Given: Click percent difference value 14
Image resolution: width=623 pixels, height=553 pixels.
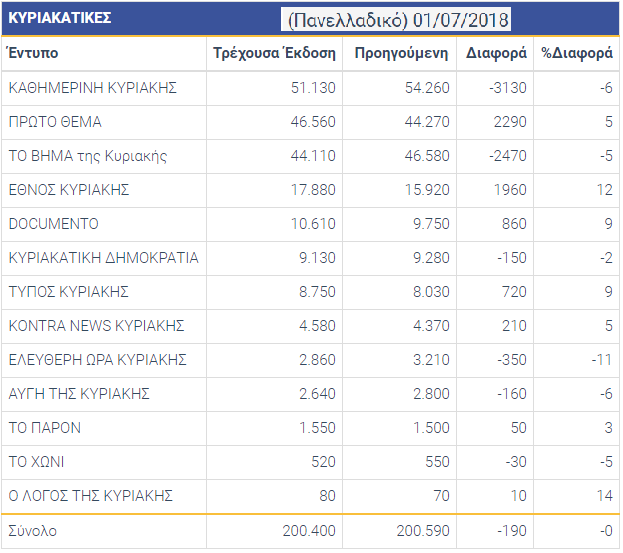Looking at the screenshot, I should [605, 496].
